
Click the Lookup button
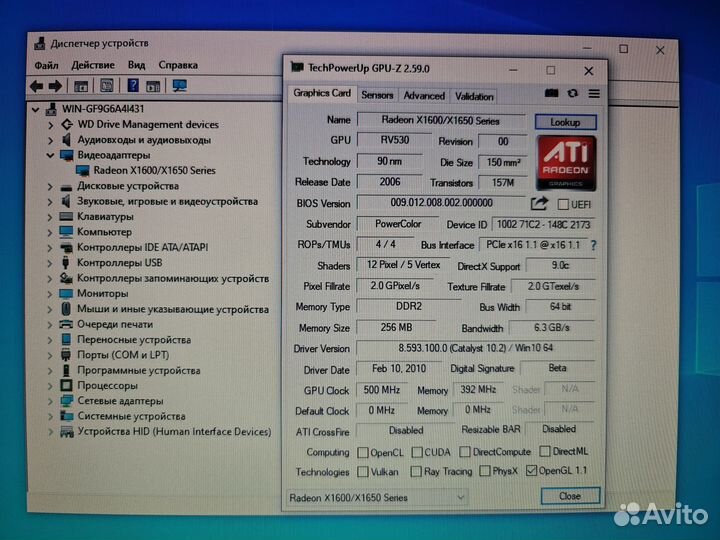coord(565,123)
